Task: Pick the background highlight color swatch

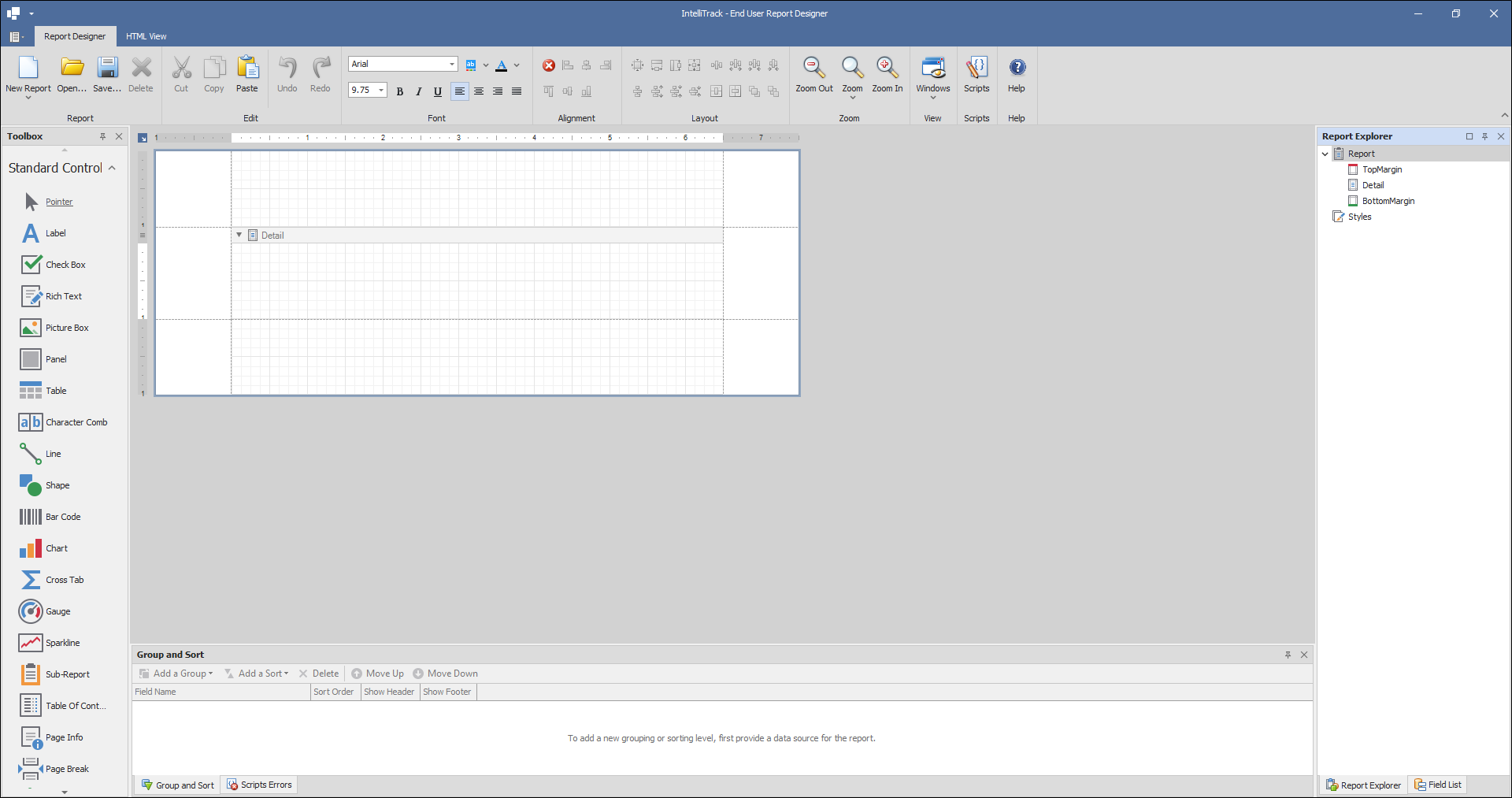Action: click(471, 65)
